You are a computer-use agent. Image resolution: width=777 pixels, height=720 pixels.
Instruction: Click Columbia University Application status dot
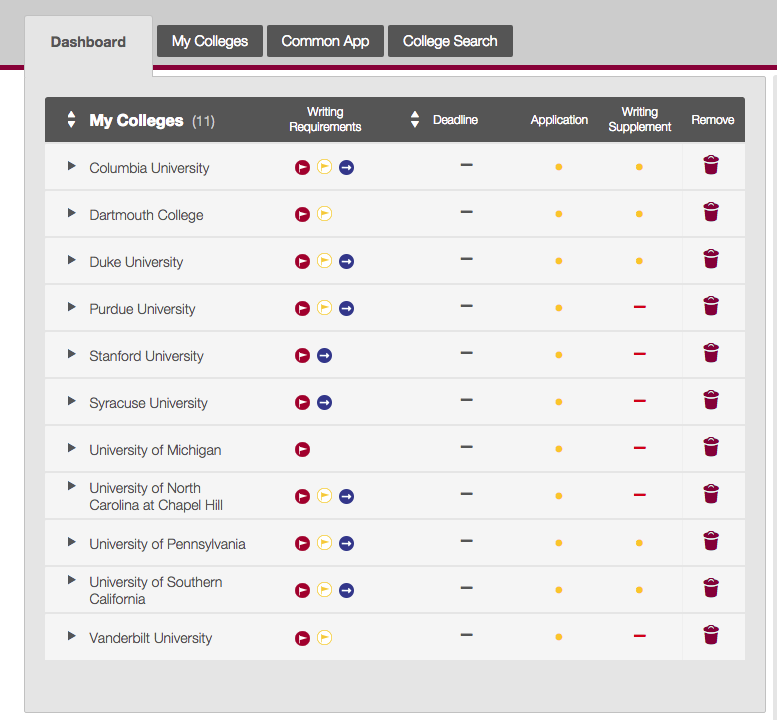(x=558, y=167)
